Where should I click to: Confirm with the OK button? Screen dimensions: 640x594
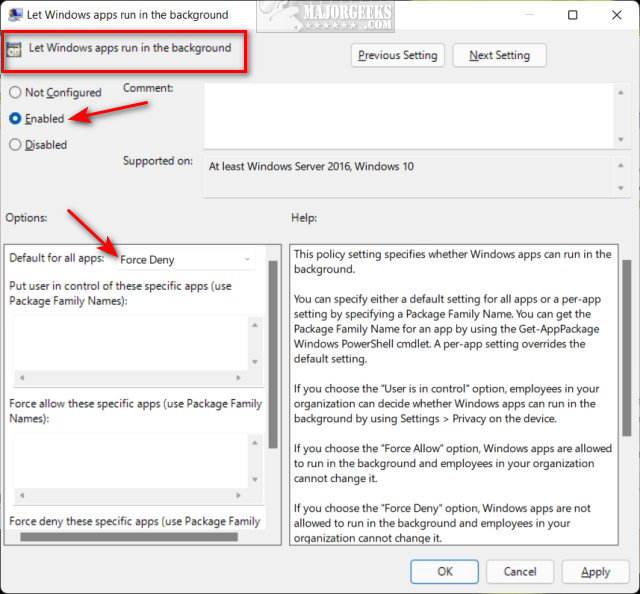click(x=444, y=572)
